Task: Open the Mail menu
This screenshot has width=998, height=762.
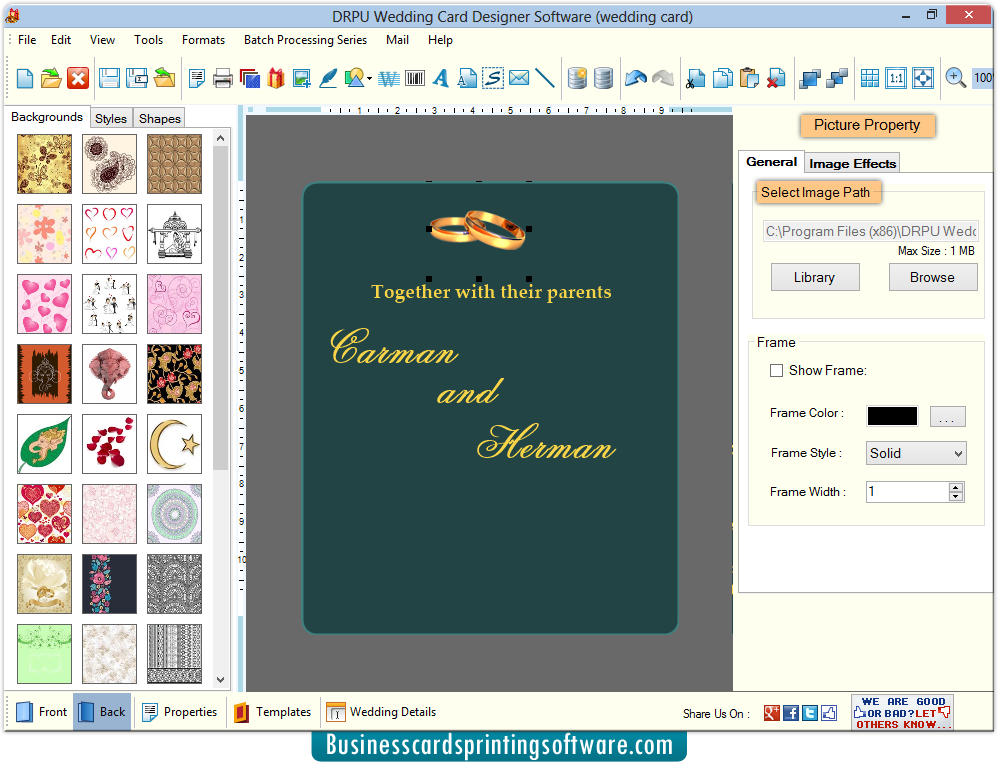Action: [x=398, y=40]
